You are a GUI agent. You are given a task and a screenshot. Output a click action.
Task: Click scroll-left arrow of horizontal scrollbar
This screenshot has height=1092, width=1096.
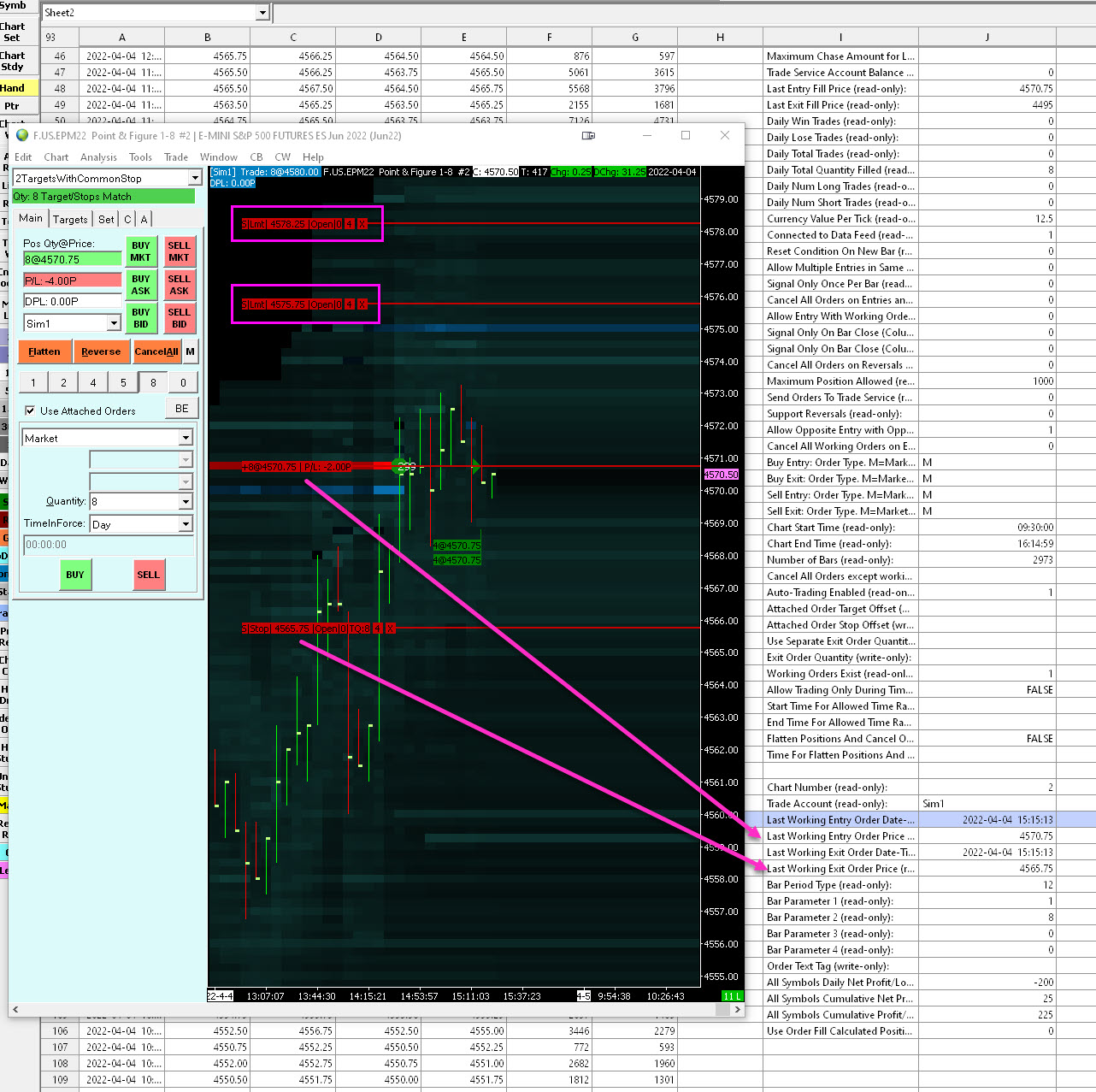15,1010
